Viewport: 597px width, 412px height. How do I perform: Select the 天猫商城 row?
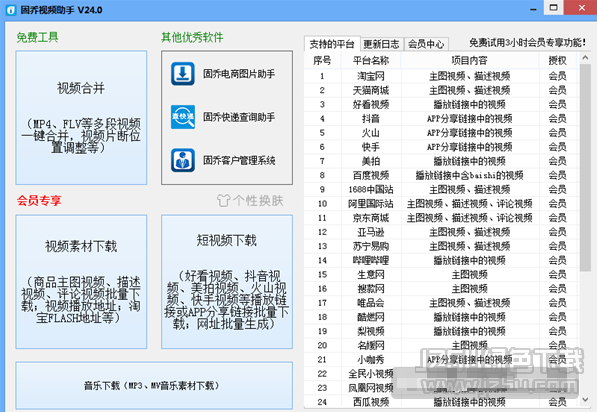[x=442, y=90]
